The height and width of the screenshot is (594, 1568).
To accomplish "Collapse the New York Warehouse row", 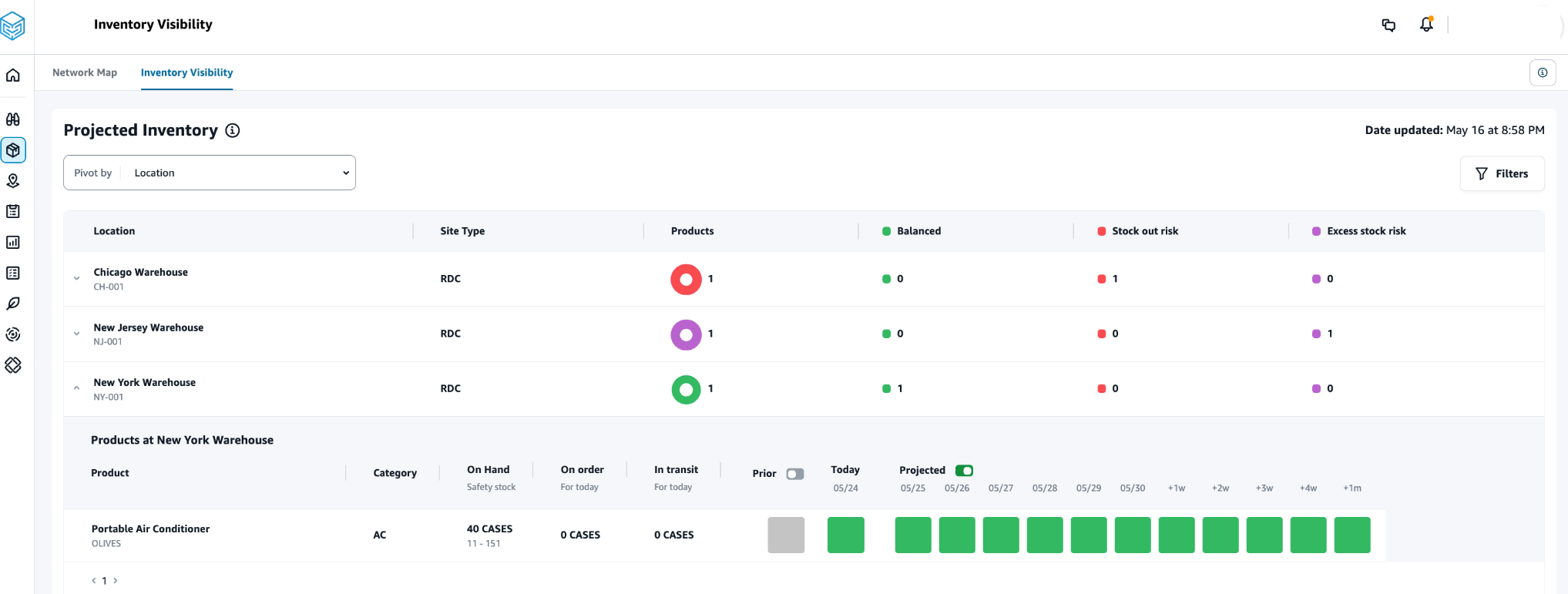I will coord(77,388).
